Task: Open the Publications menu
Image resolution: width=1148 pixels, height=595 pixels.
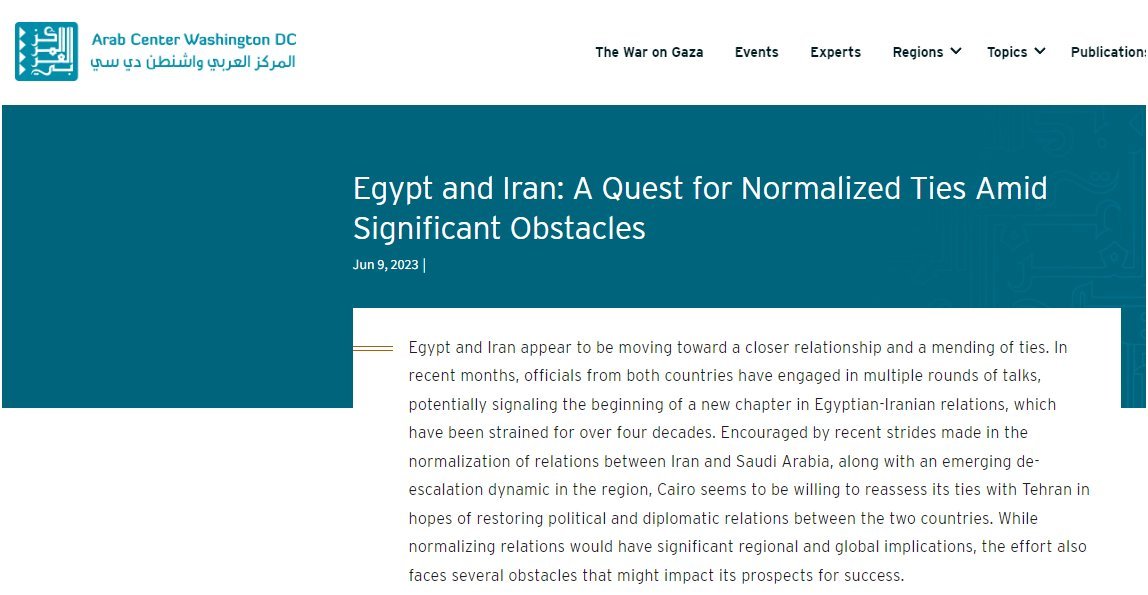Action: click(1108, 52)
